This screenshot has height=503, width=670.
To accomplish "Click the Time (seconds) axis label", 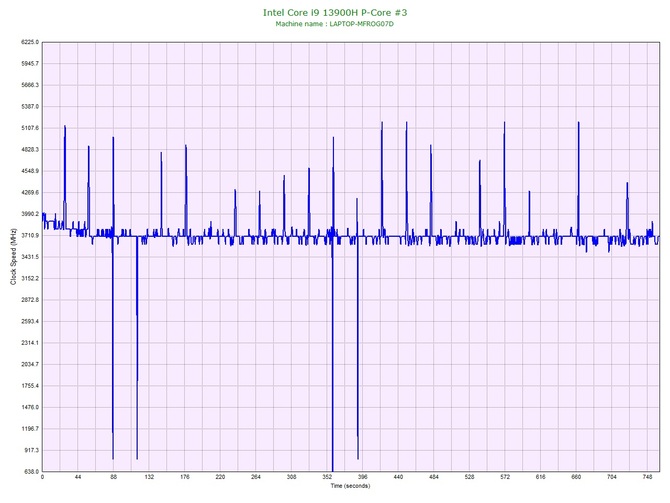I will 350,486.
